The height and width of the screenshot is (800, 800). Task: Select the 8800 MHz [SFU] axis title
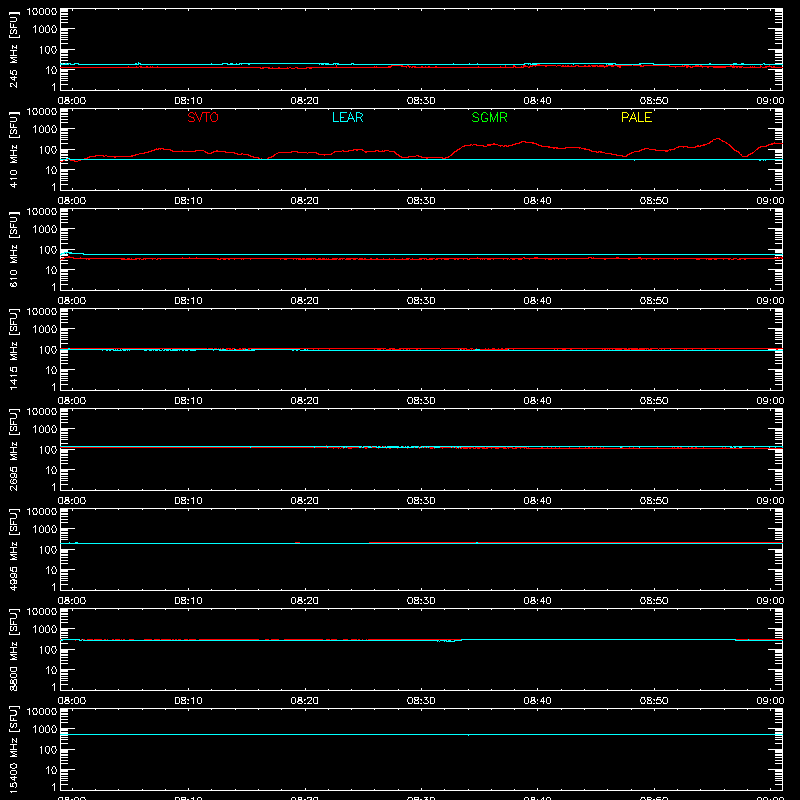coord(13,649)
